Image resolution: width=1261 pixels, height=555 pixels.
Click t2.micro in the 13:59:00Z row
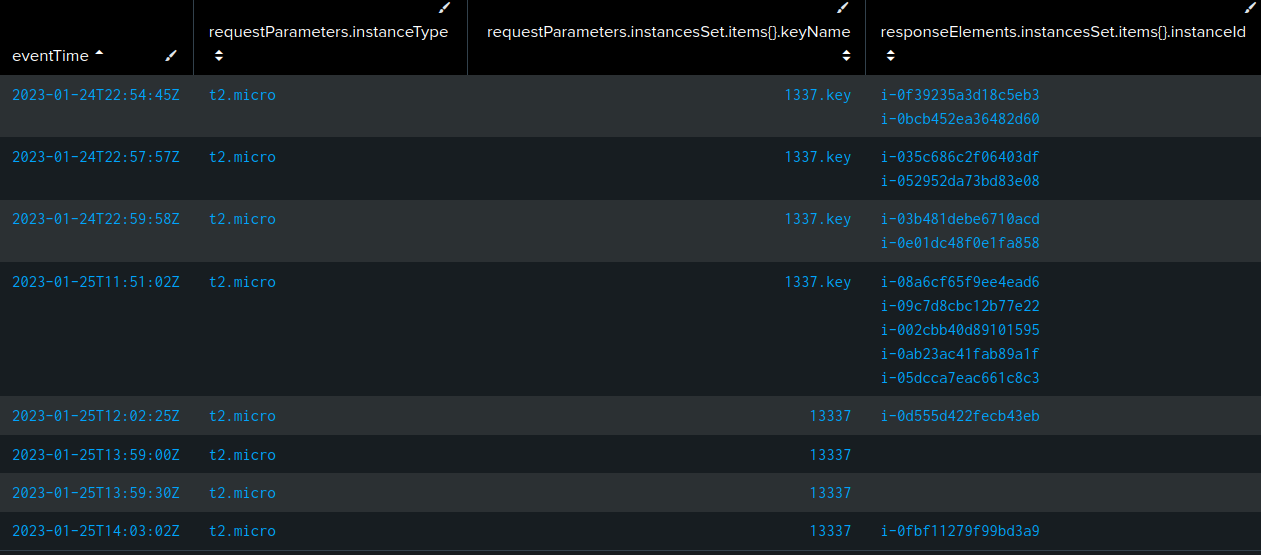click(242, 455)
